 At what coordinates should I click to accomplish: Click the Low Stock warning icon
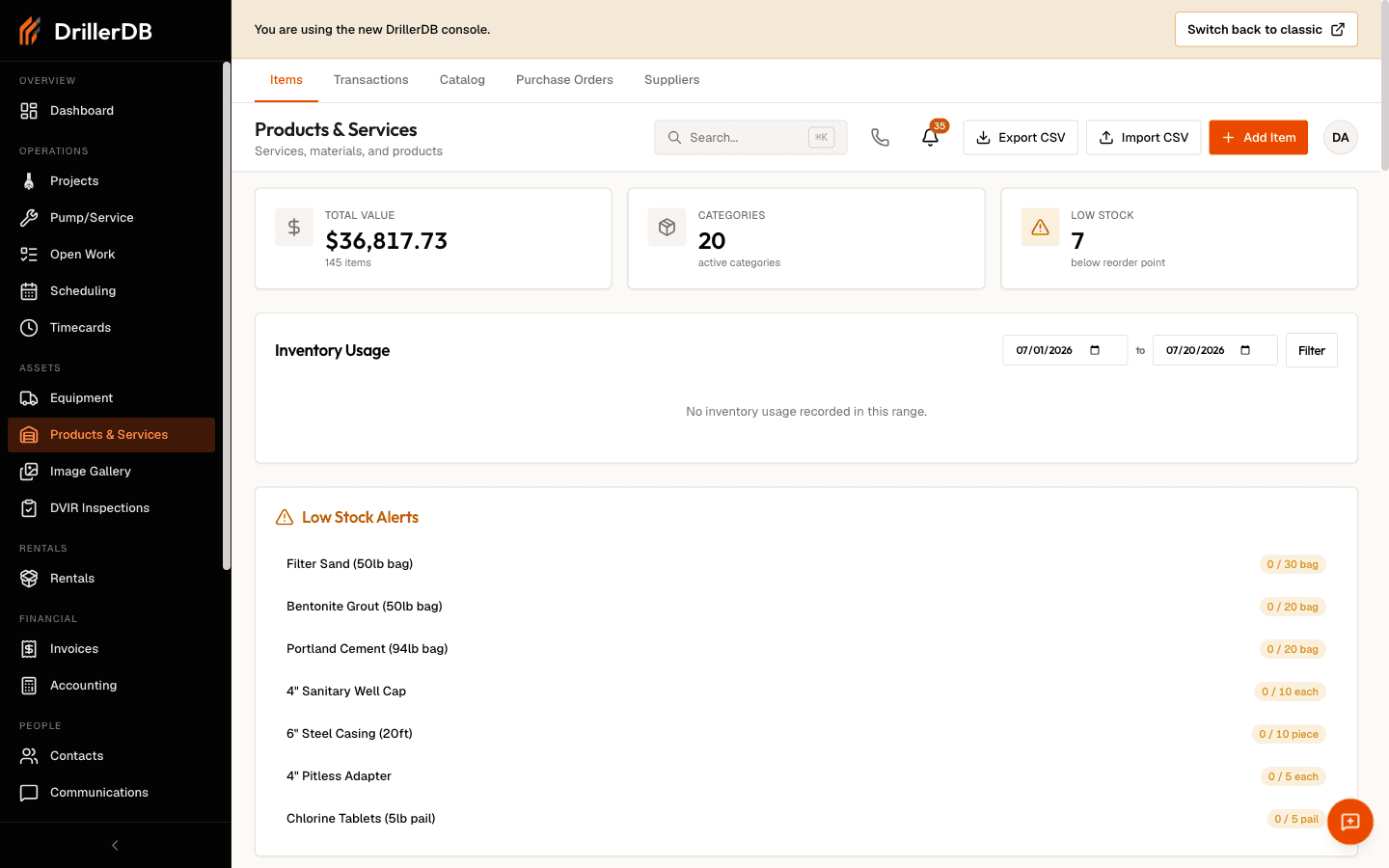pos(1040,228)
